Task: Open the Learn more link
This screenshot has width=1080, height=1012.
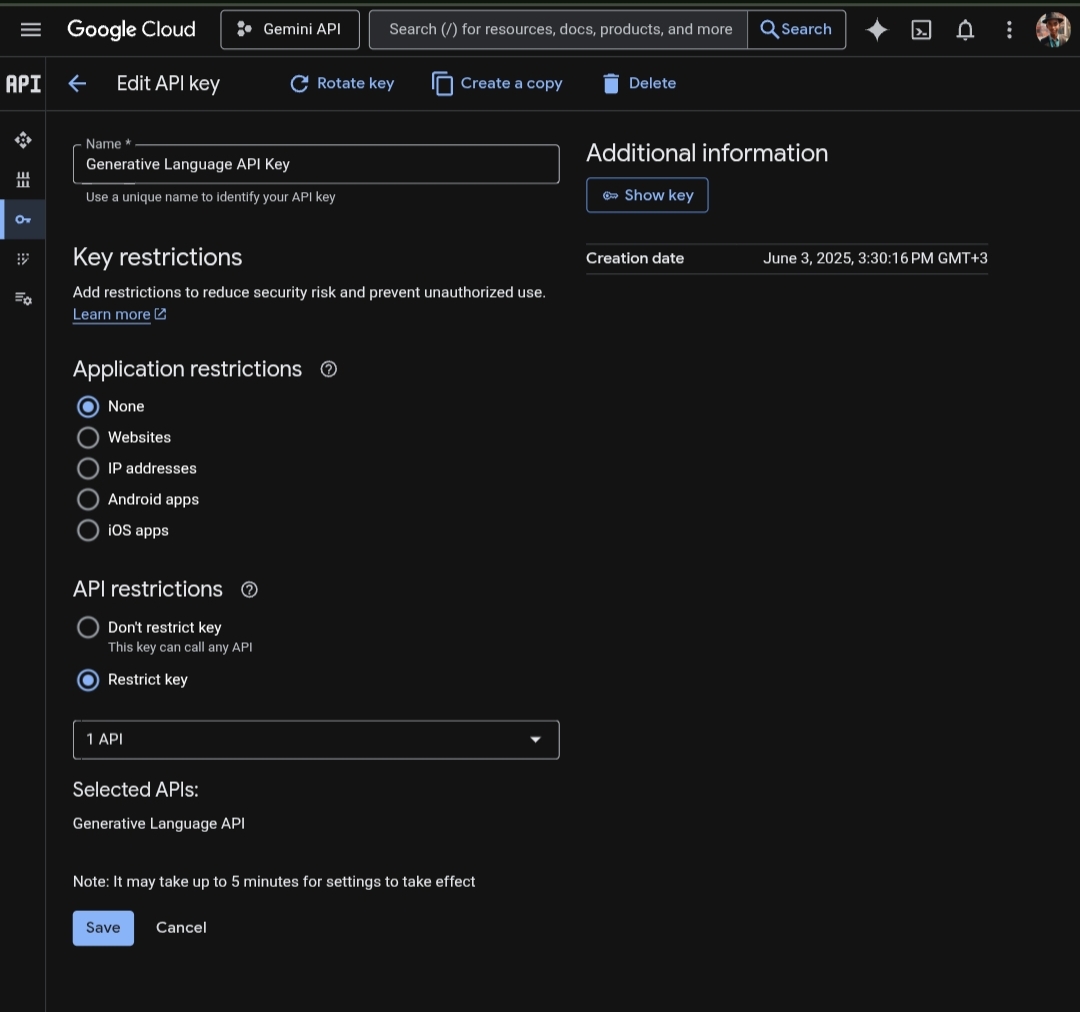Action: pyautogui.click(x=119, y=314)
